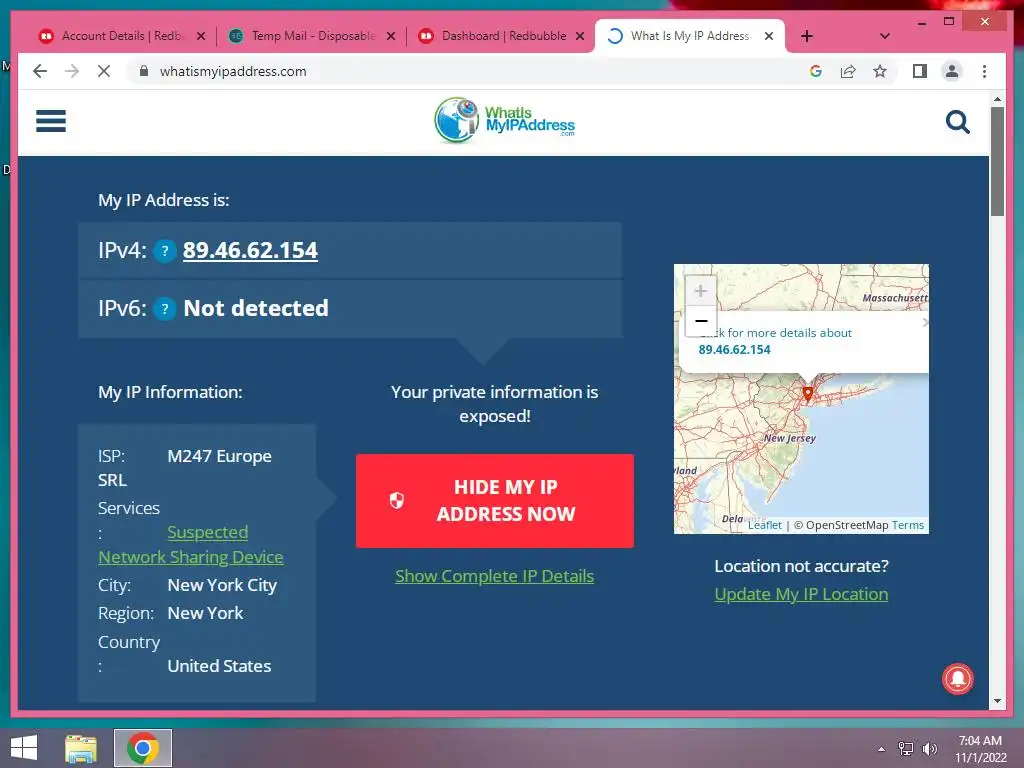
Task: Click the share page icon
Action: tap(848, 71)
